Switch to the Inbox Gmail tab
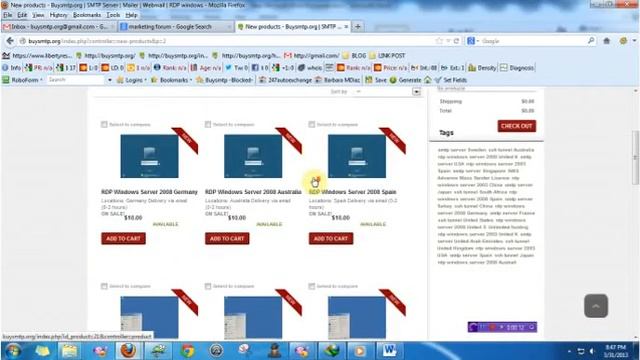This screenshot has height=360, width=640. [x=58, y=27]
